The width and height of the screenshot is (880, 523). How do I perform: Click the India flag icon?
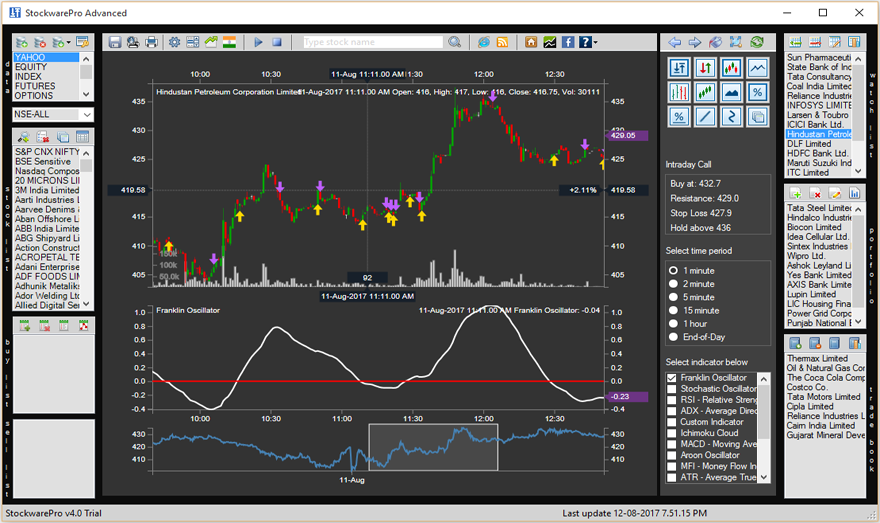(229, 42)
